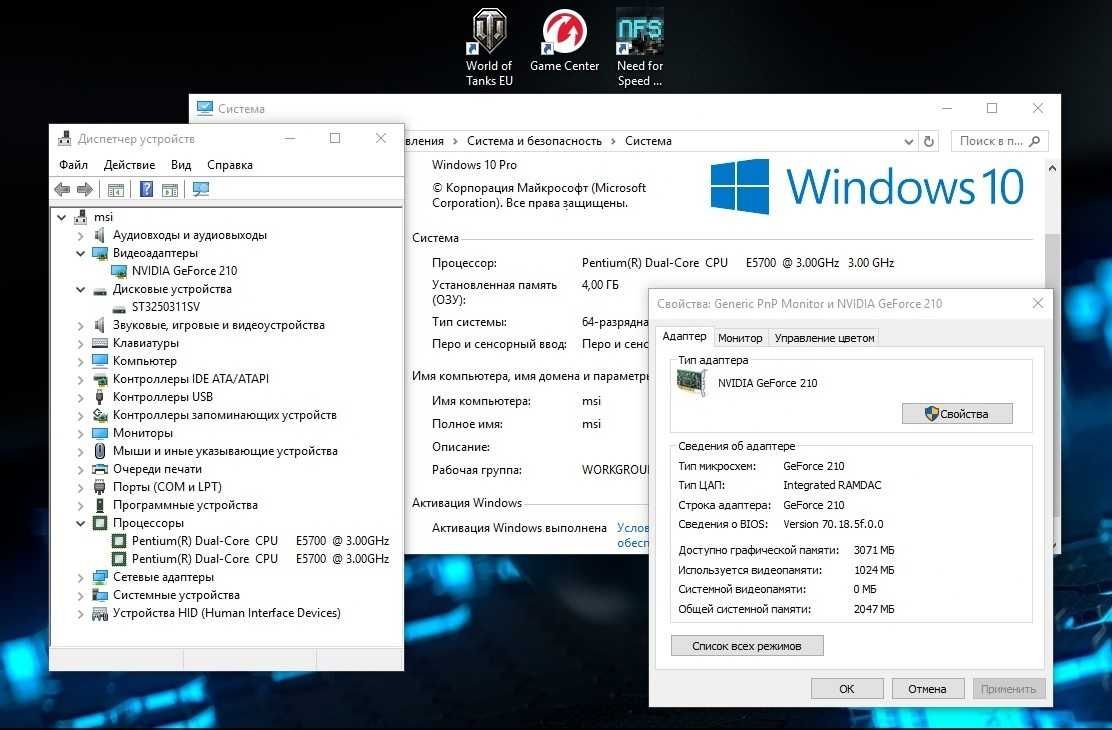Confirm with the OK button
1112x730 pixels.
847,689
